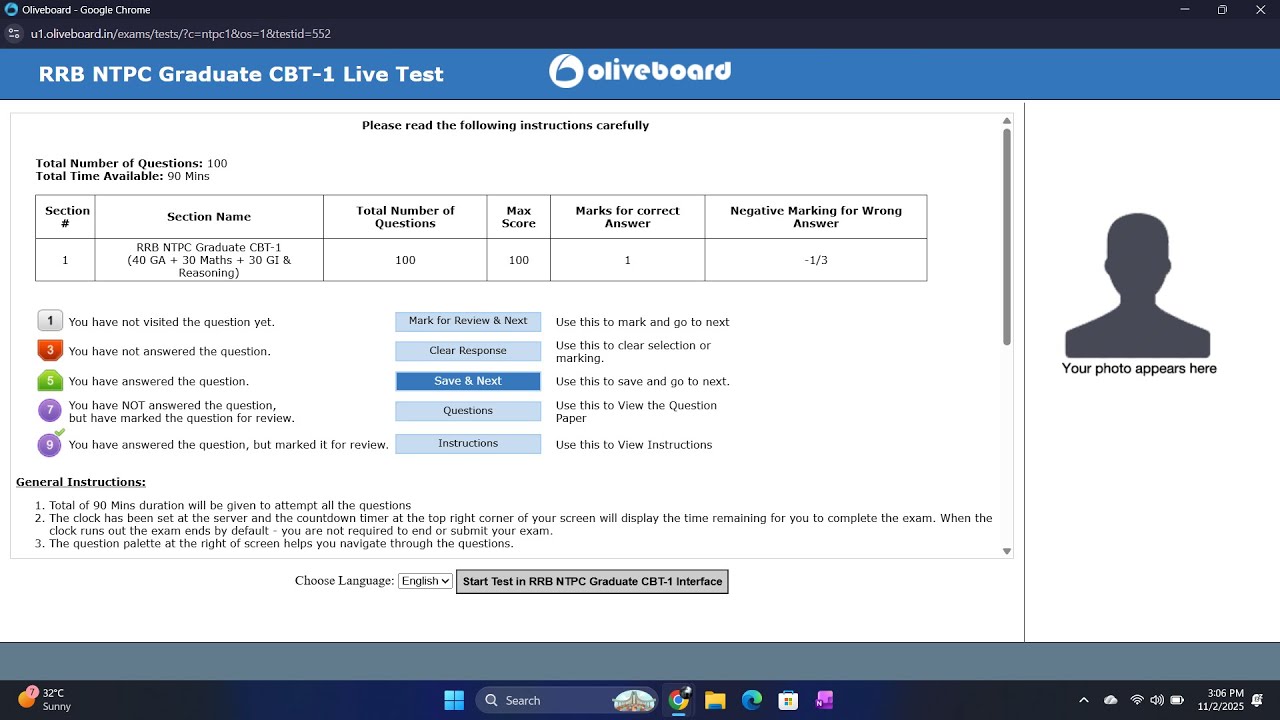Click the site information icon in address bar
The width and height of the screenshot is (1280, 720).
tap(14, 34)
